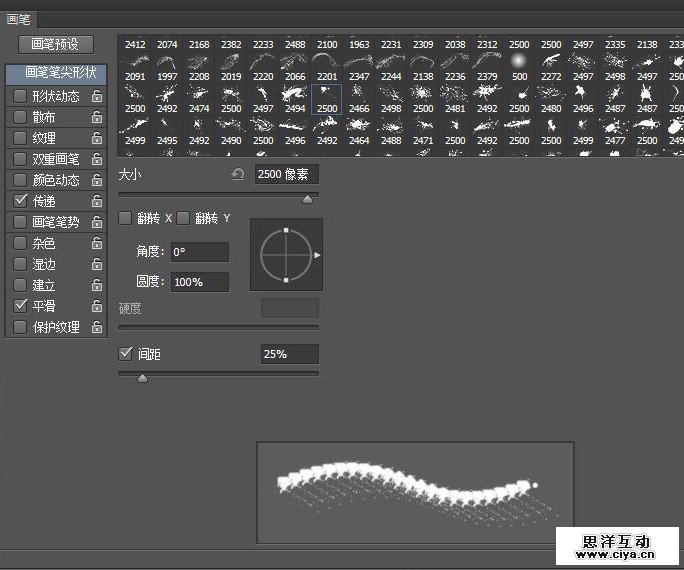The width and height of the screenshot is (684, 570).
Task: Click the lock icon next to 平滑
Action: (97, 306)
